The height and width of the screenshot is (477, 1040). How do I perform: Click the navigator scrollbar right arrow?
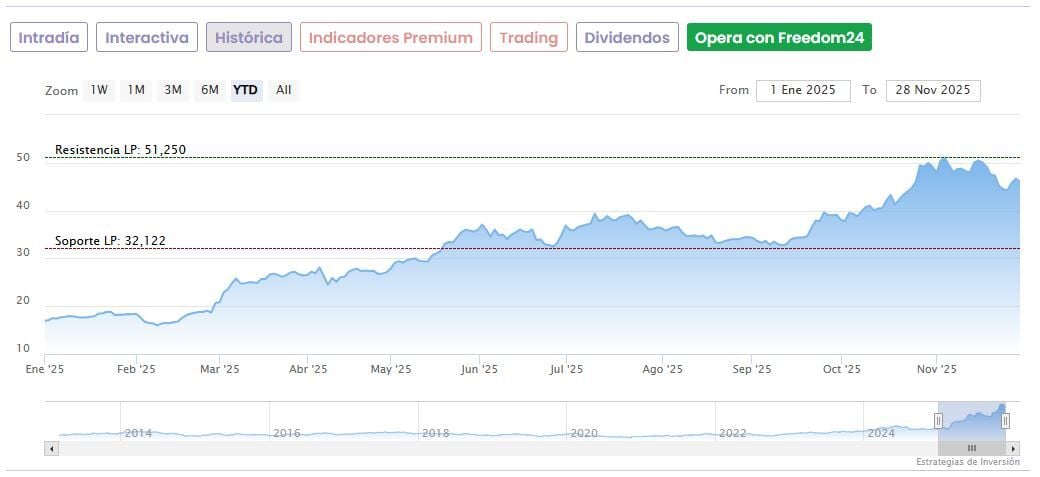pyautogui.click(x=1014, y=449)
